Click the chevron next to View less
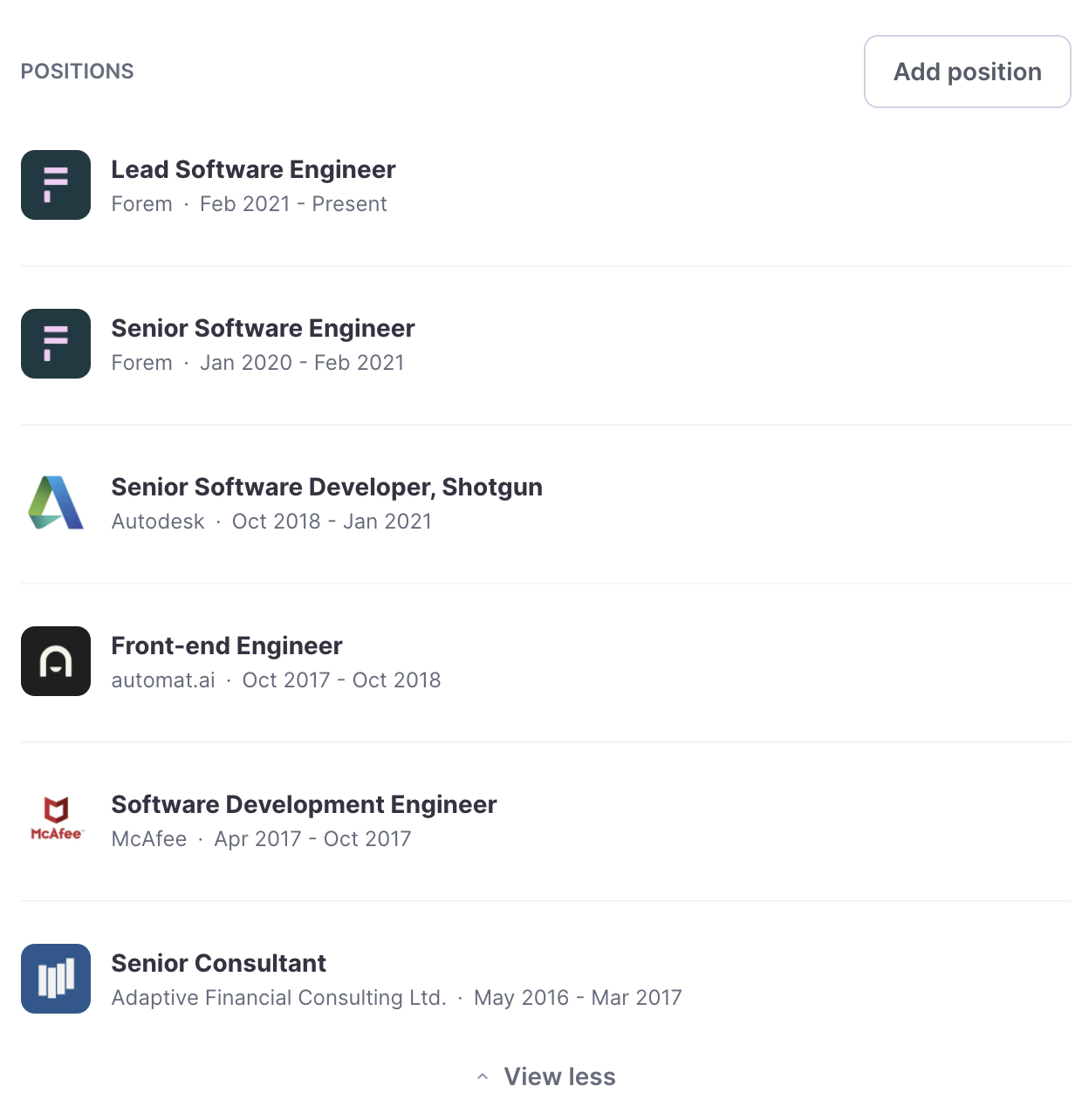 click(x=483, y=1077)
